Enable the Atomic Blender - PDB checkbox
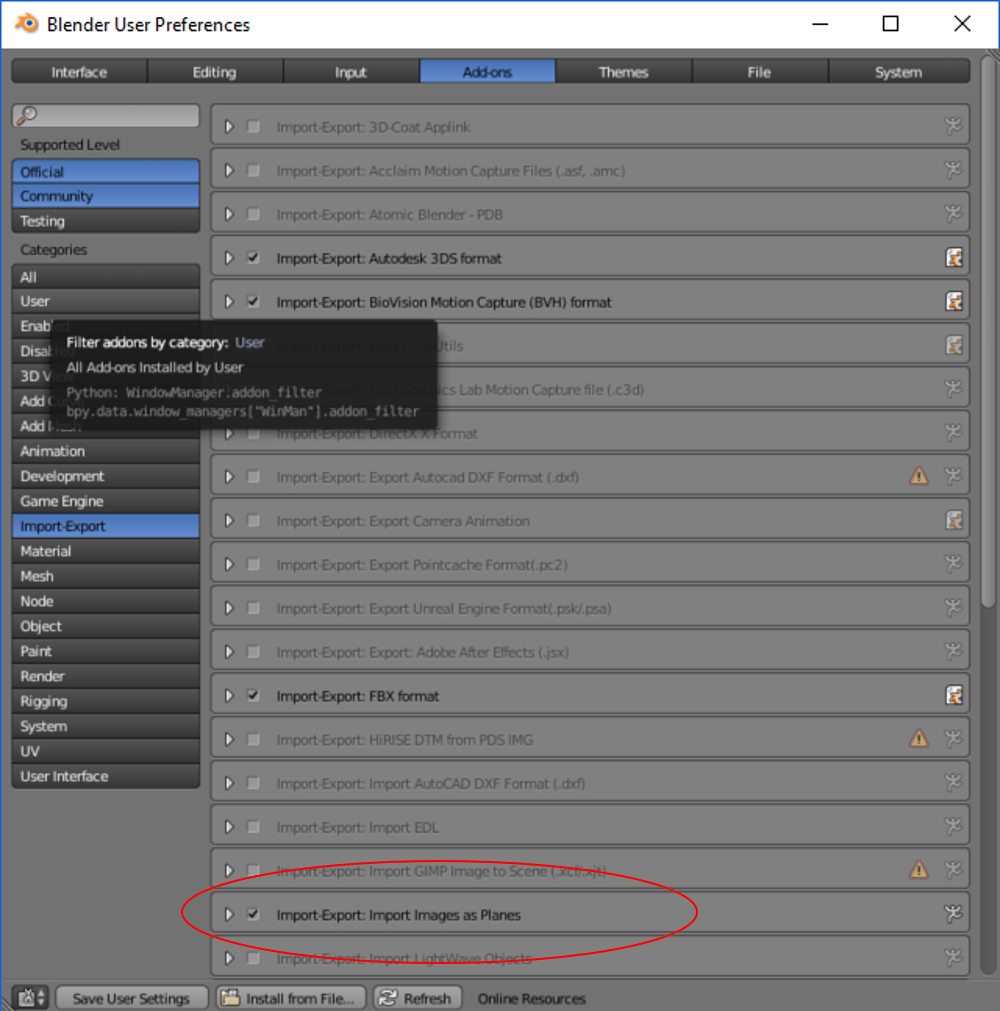 click(x=253, y=214)
